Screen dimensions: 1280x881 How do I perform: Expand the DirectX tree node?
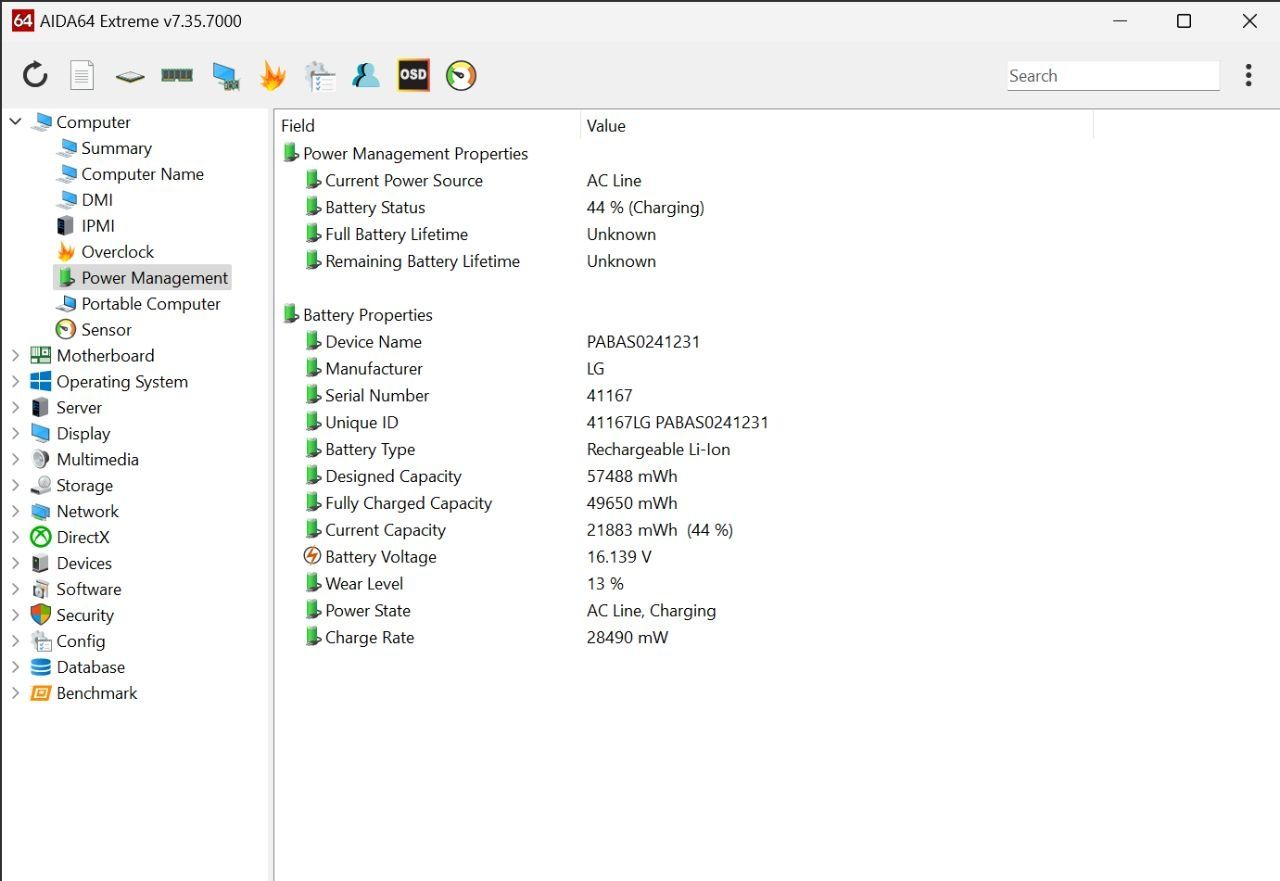point(16,538)
